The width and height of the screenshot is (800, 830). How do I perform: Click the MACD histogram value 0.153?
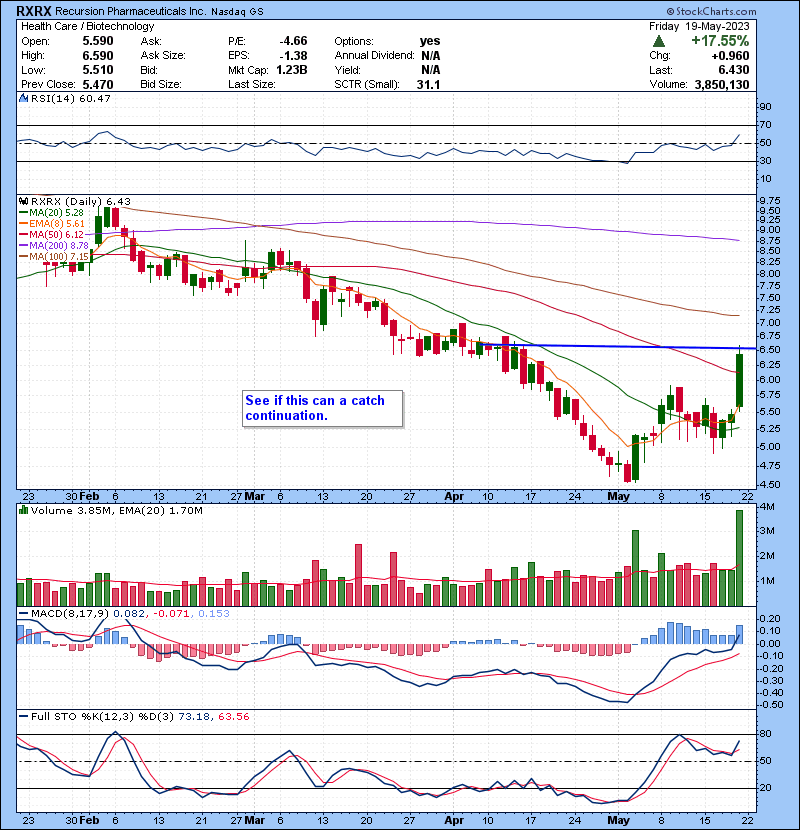(x=214, y=614)
